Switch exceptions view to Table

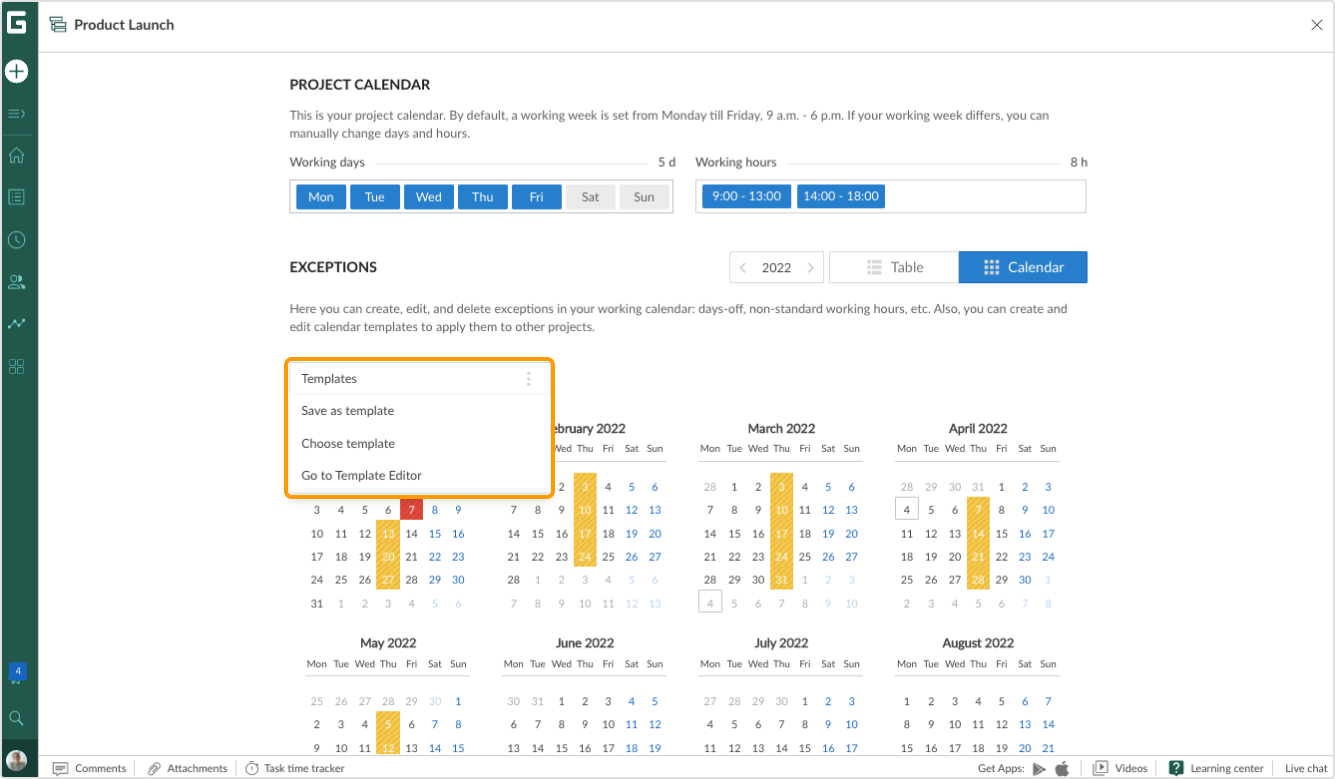[893, 267]
